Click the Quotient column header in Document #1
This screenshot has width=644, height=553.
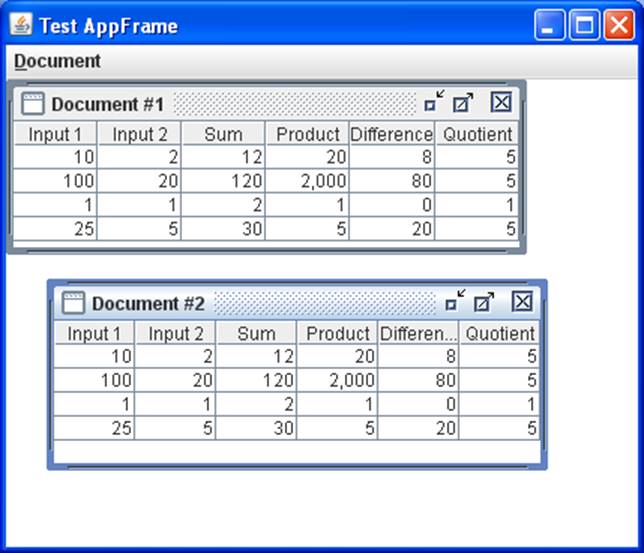click(x=477, y=134)
